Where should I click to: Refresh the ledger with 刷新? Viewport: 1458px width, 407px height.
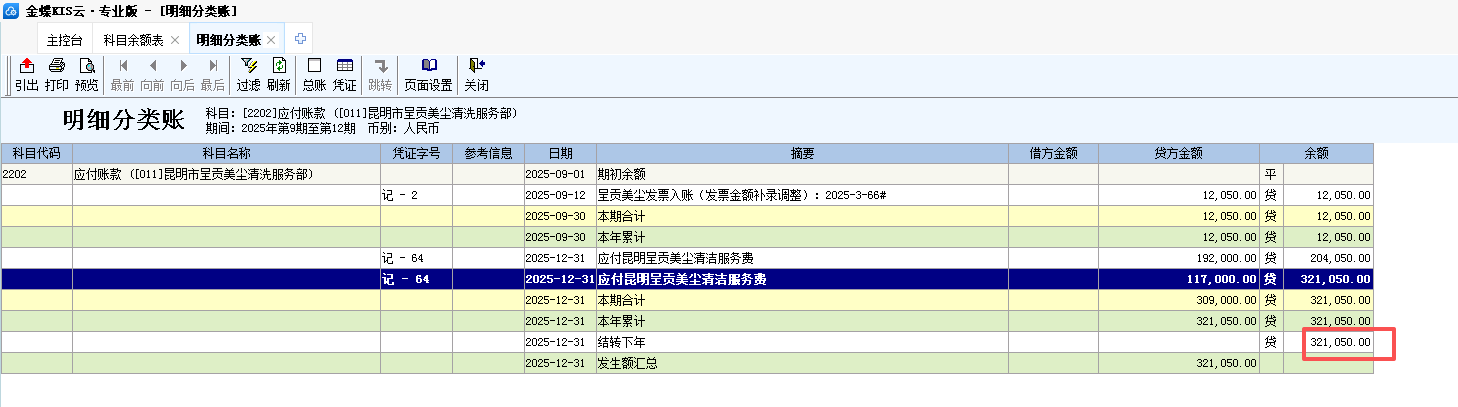279,74
